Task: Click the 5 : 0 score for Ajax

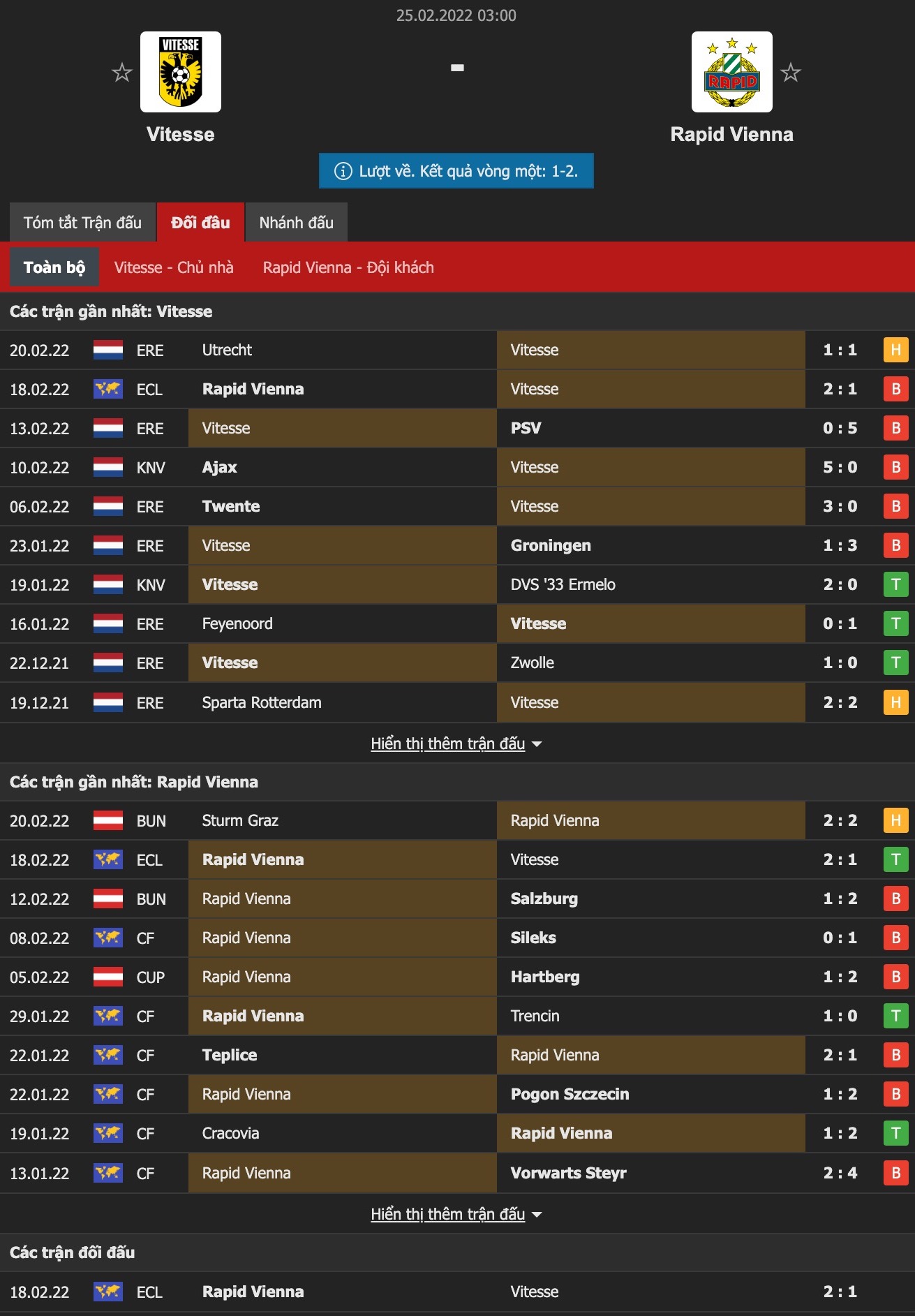Action: pyautogui.click(x=840, y=467)
